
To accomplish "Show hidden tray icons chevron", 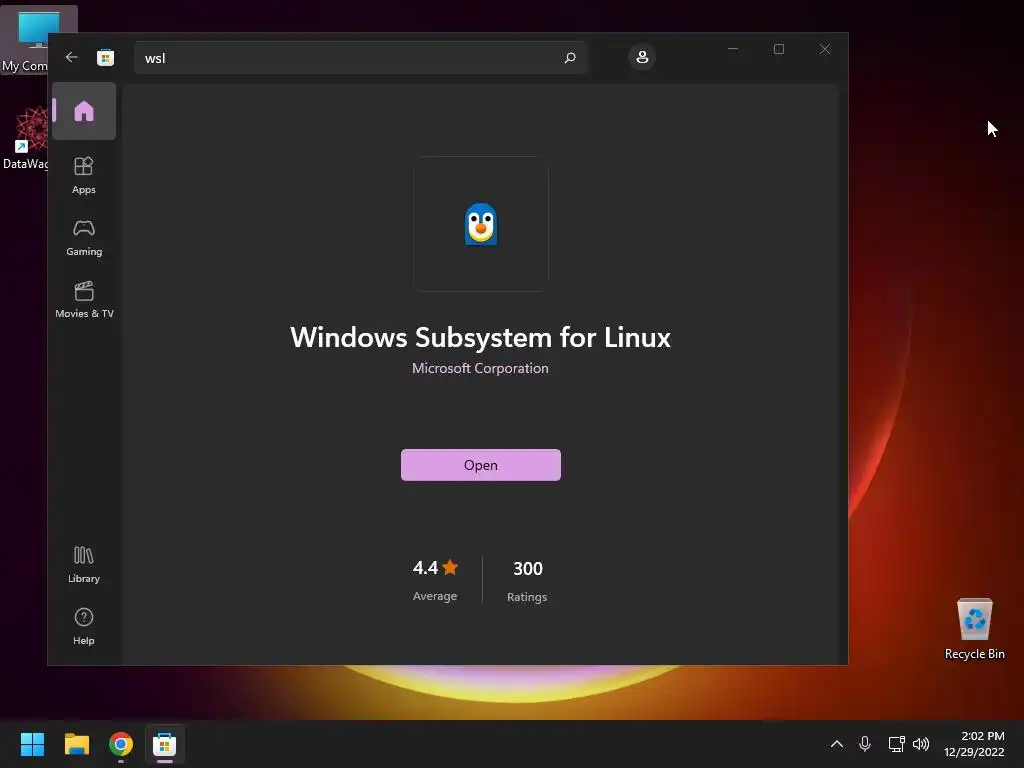I will pyautogui.click(x=837, y=744).
